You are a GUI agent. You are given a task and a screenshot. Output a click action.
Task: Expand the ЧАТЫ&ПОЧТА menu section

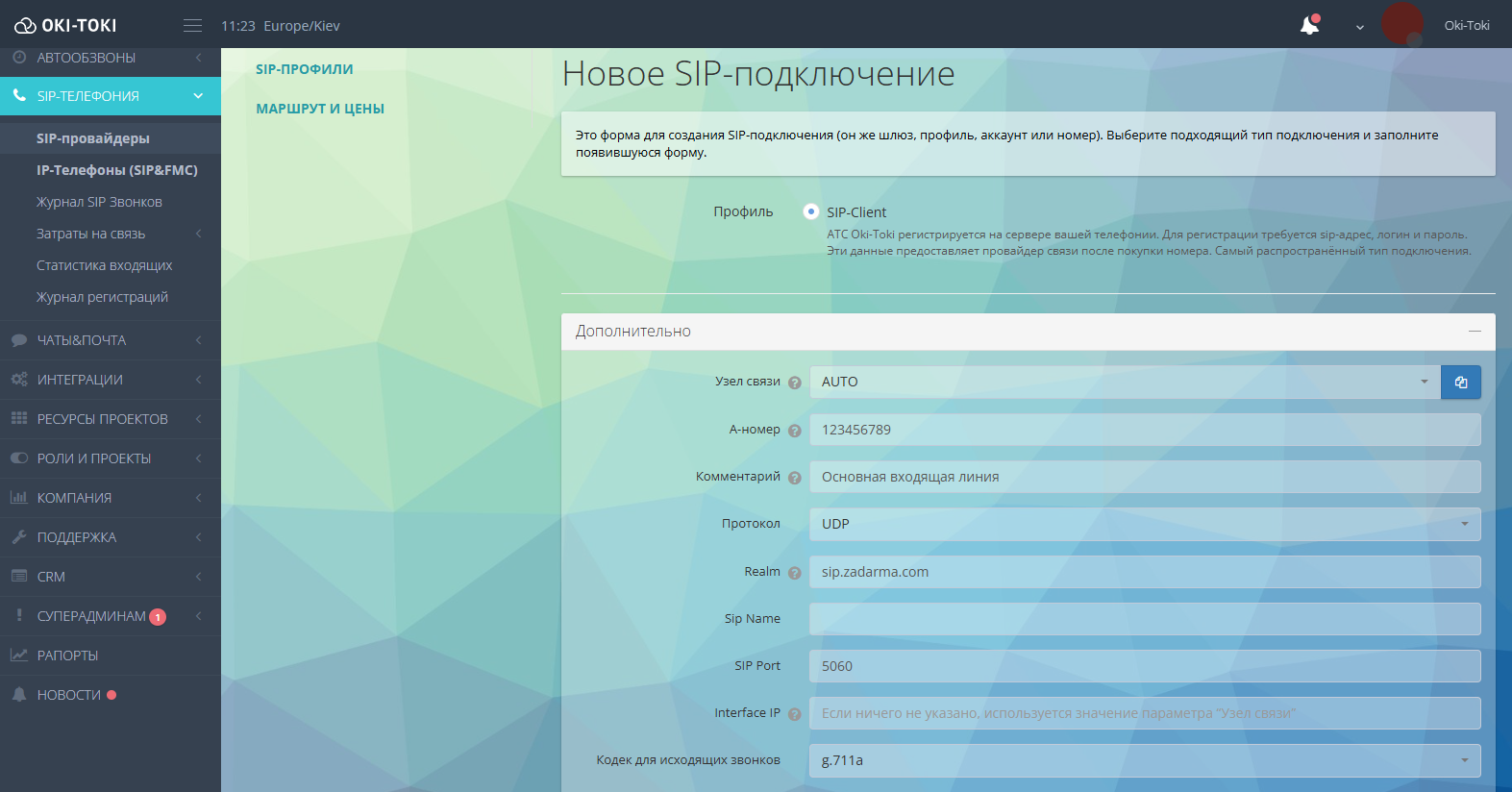199,340
